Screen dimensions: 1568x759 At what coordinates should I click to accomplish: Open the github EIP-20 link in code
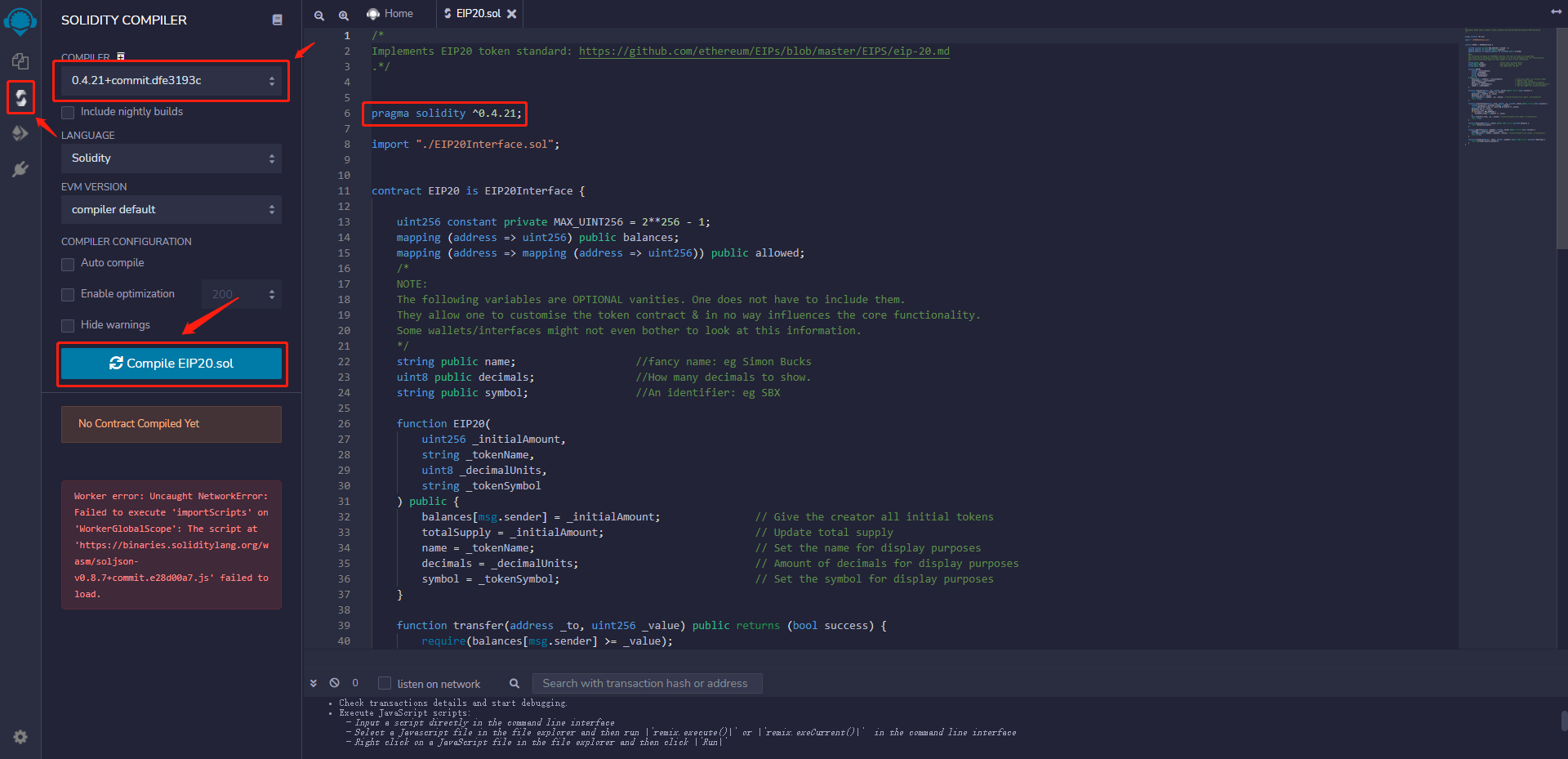pyautogui.click(x=764, y=51)
